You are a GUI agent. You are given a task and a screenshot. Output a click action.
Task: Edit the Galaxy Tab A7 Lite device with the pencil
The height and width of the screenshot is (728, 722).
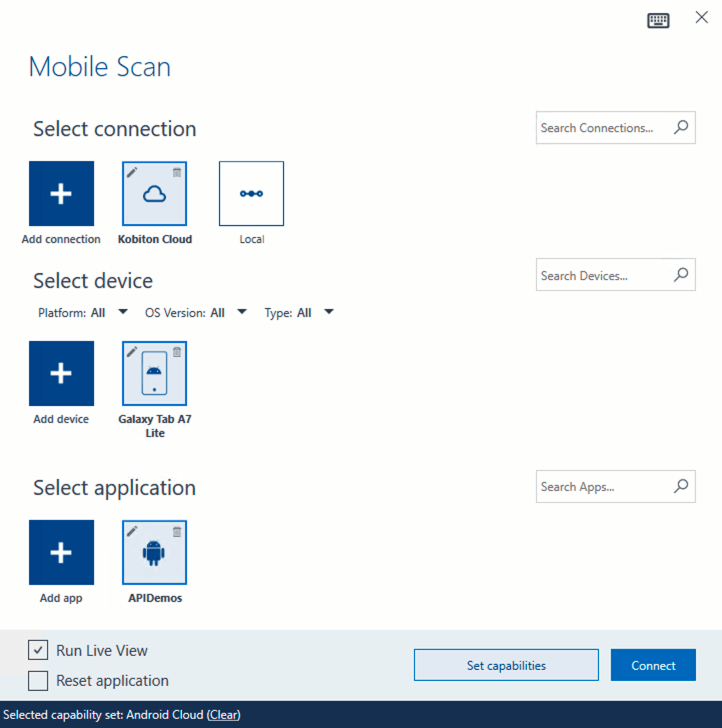click(132, 352)
